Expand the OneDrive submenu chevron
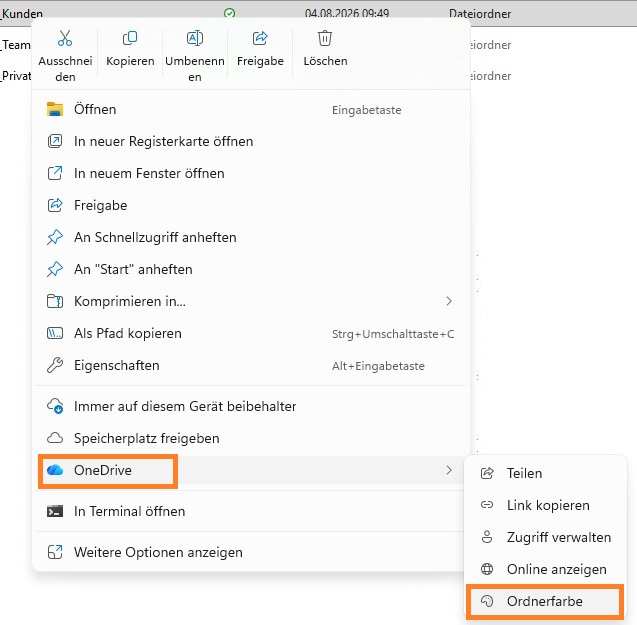The width and height of the screenshot is (637, 625). (449, 470)
